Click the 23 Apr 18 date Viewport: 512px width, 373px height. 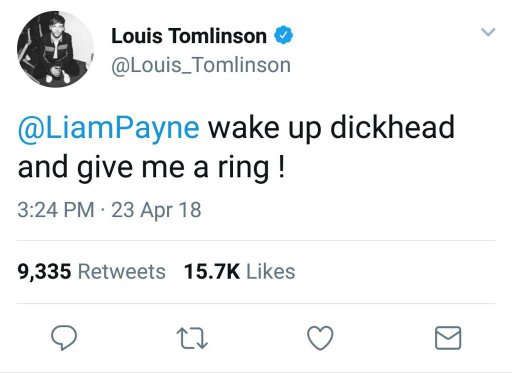click(x=156, y=210)
